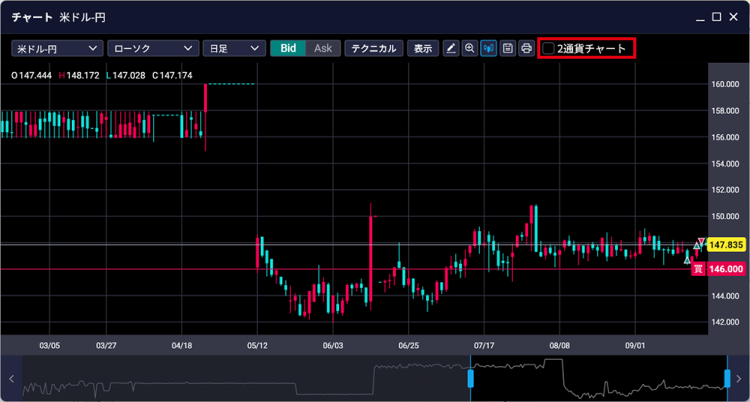The width and height of the screenshot is (750, 402).
Task: Click the left range handle in navigator
Action: [469, 378]
